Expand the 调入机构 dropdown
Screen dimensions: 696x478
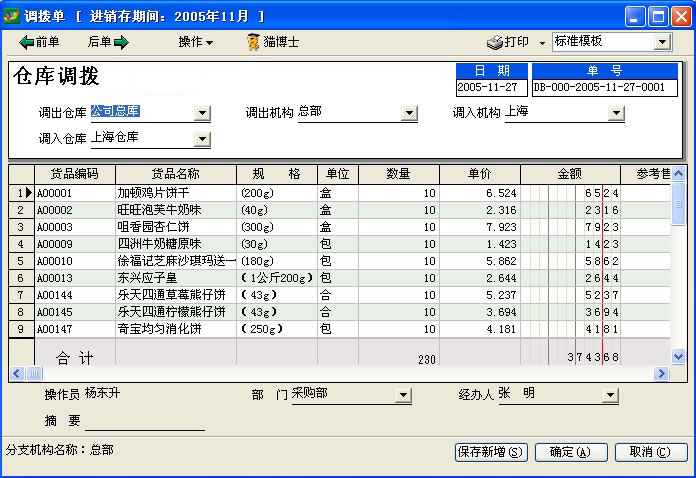point(616,113)
